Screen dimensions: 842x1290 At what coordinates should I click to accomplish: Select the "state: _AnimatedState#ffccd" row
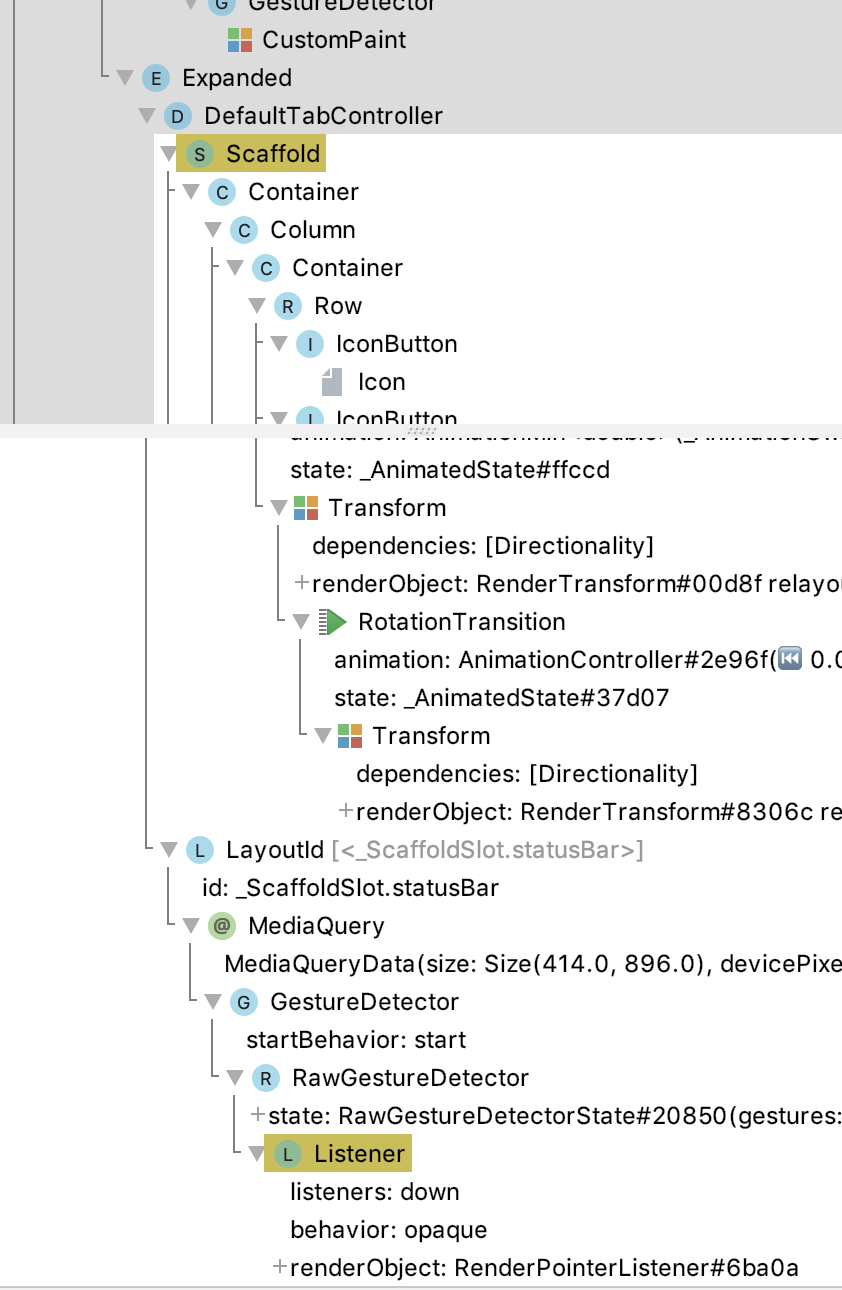coord(450,470)
